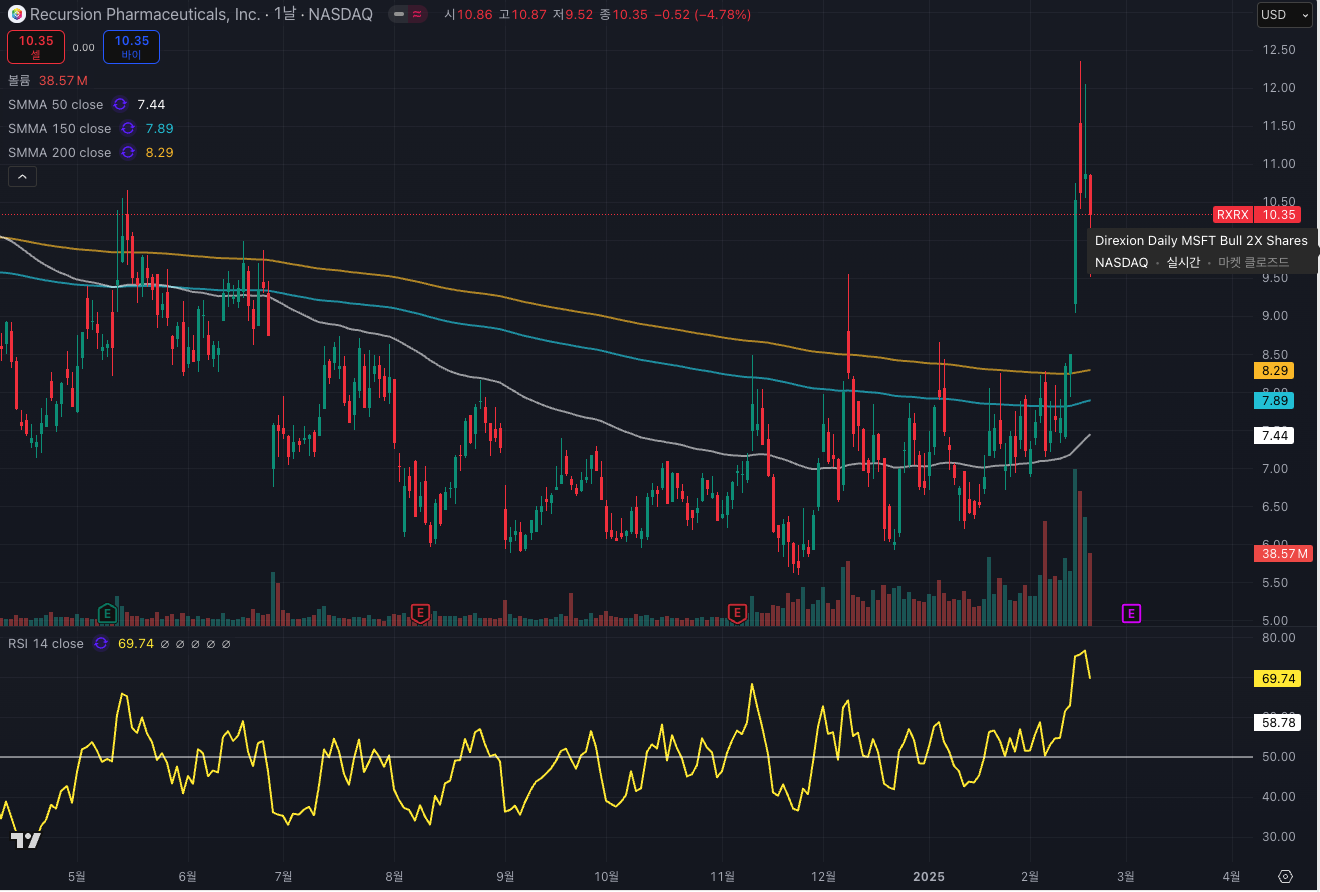Screen dimensions: 1320x892
Task: Click the 7.89 value beside SMMA 150
Action: [159, 128]
